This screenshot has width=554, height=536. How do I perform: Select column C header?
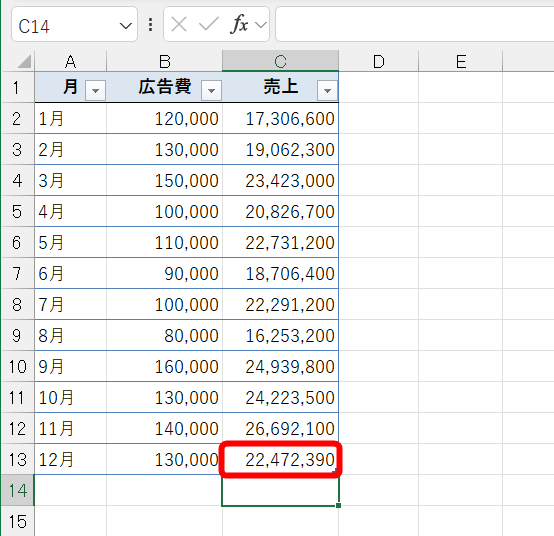pyautogui.click(x=281, y=61)
